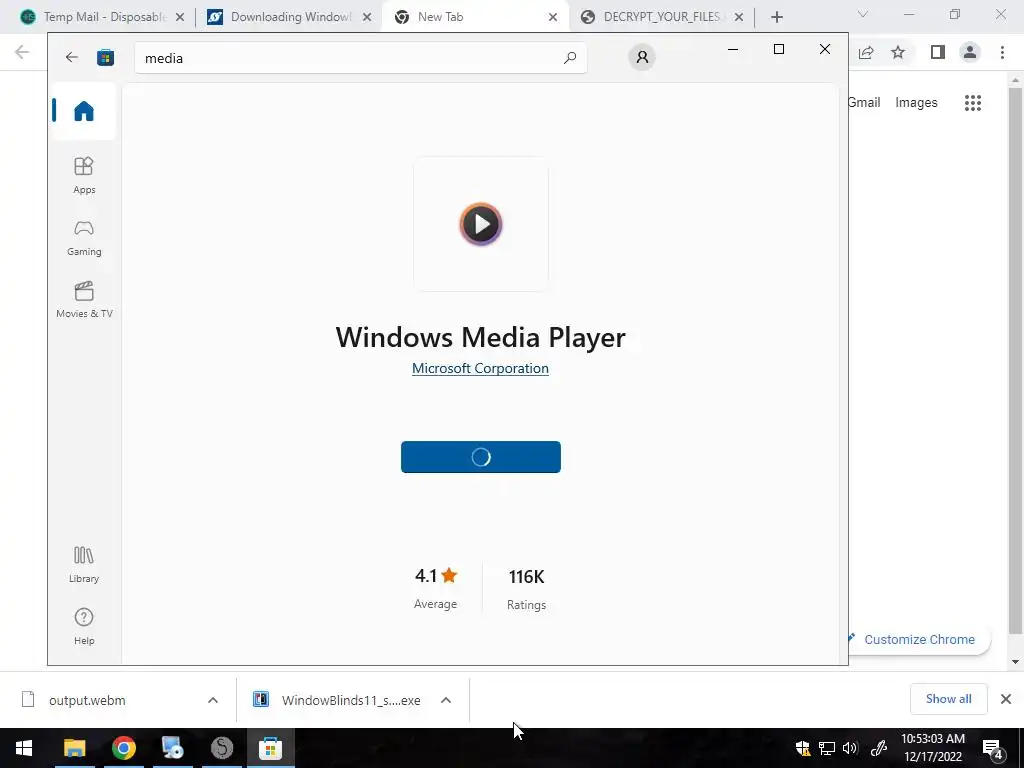Click the Store back arrow
Screen dimensions: 1024x768
click(72, 57)
